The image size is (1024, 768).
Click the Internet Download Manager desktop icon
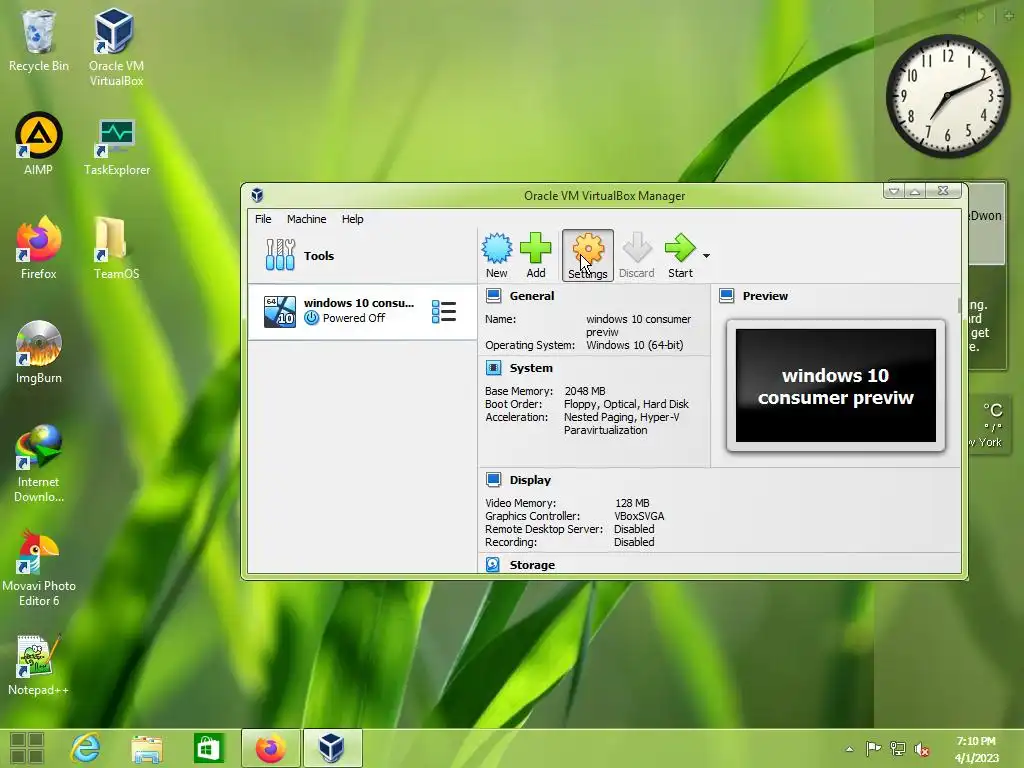point(39,464)
